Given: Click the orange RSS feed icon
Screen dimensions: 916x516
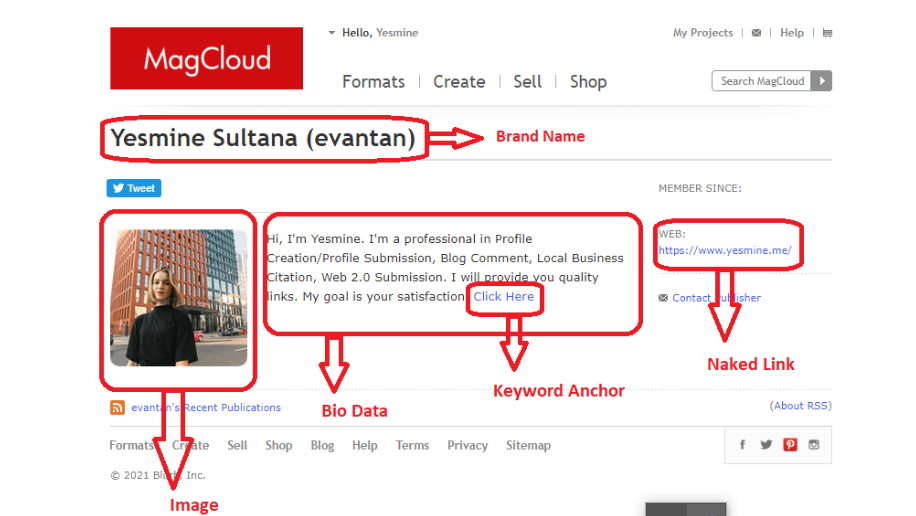Looking at the screenshot, I should pyautogui.click(x=117, y=407).
